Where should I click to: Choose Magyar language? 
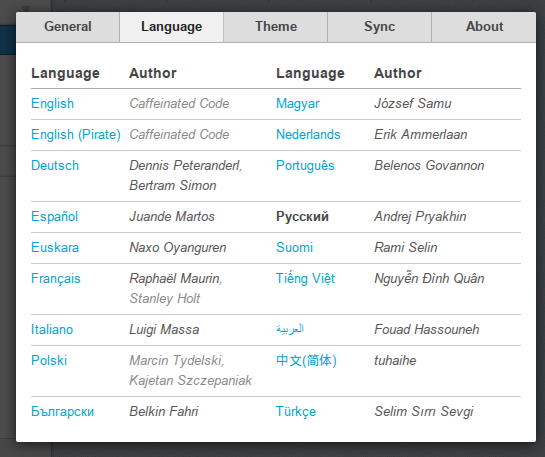298,104
